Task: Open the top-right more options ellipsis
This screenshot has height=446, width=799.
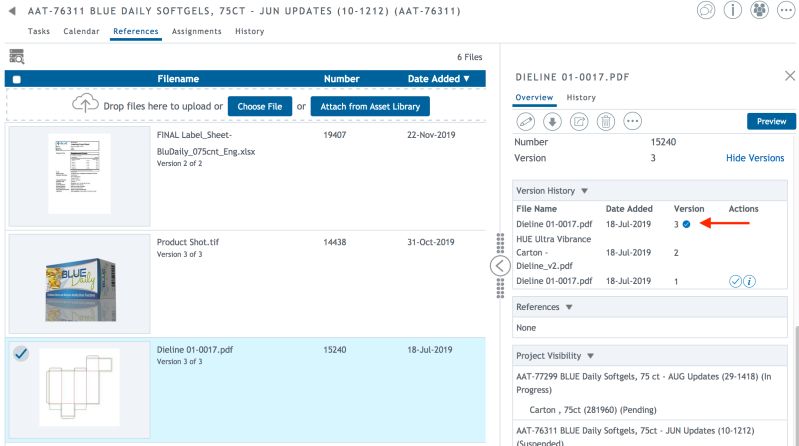Action: pyautogui.click(x=786, y=10)
